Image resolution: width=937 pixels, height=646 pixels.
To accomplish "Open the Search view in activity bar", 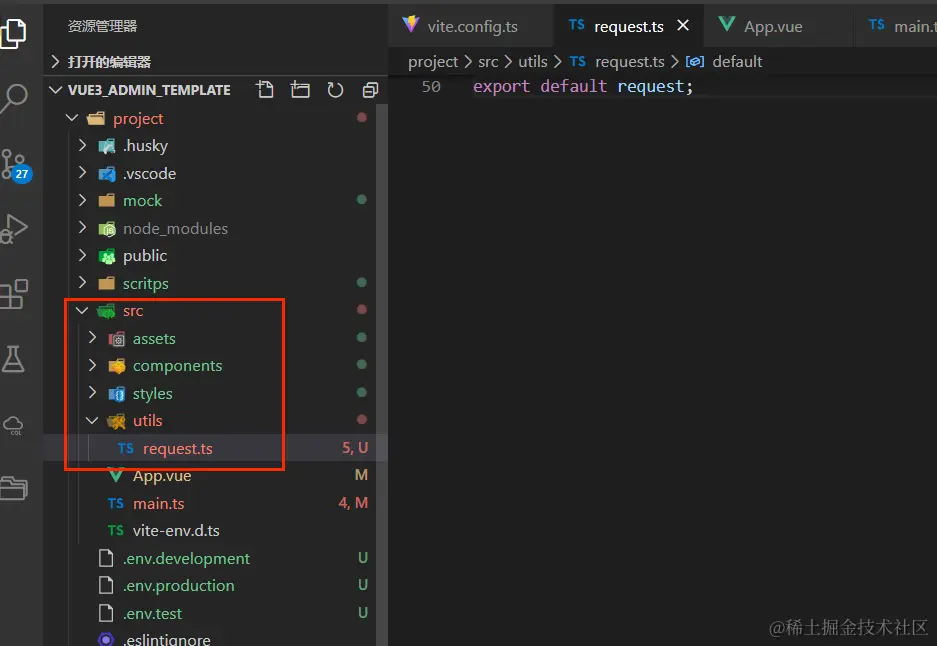I will [x=13, y=98].
